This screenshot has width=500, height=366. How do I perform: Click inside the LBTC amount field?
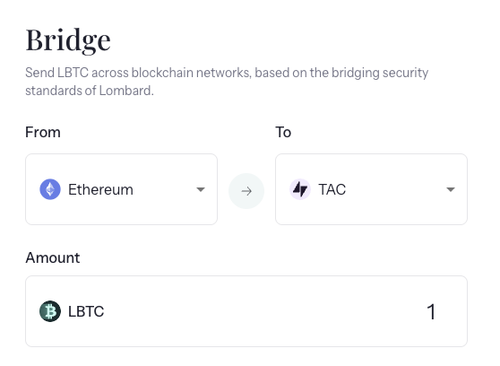(247, 311)
